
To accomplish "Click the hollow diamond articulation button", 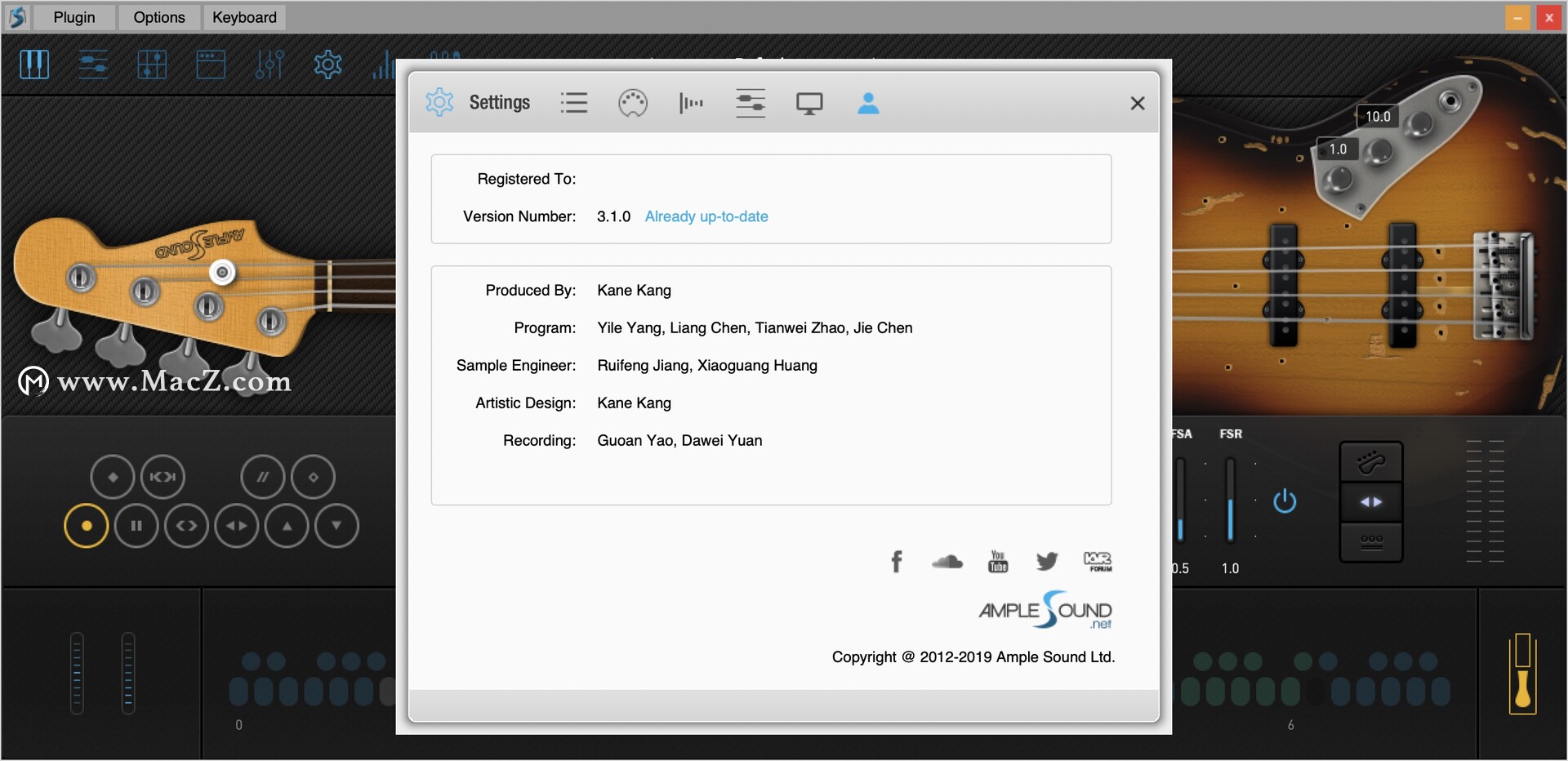I will tap(313, 477).
